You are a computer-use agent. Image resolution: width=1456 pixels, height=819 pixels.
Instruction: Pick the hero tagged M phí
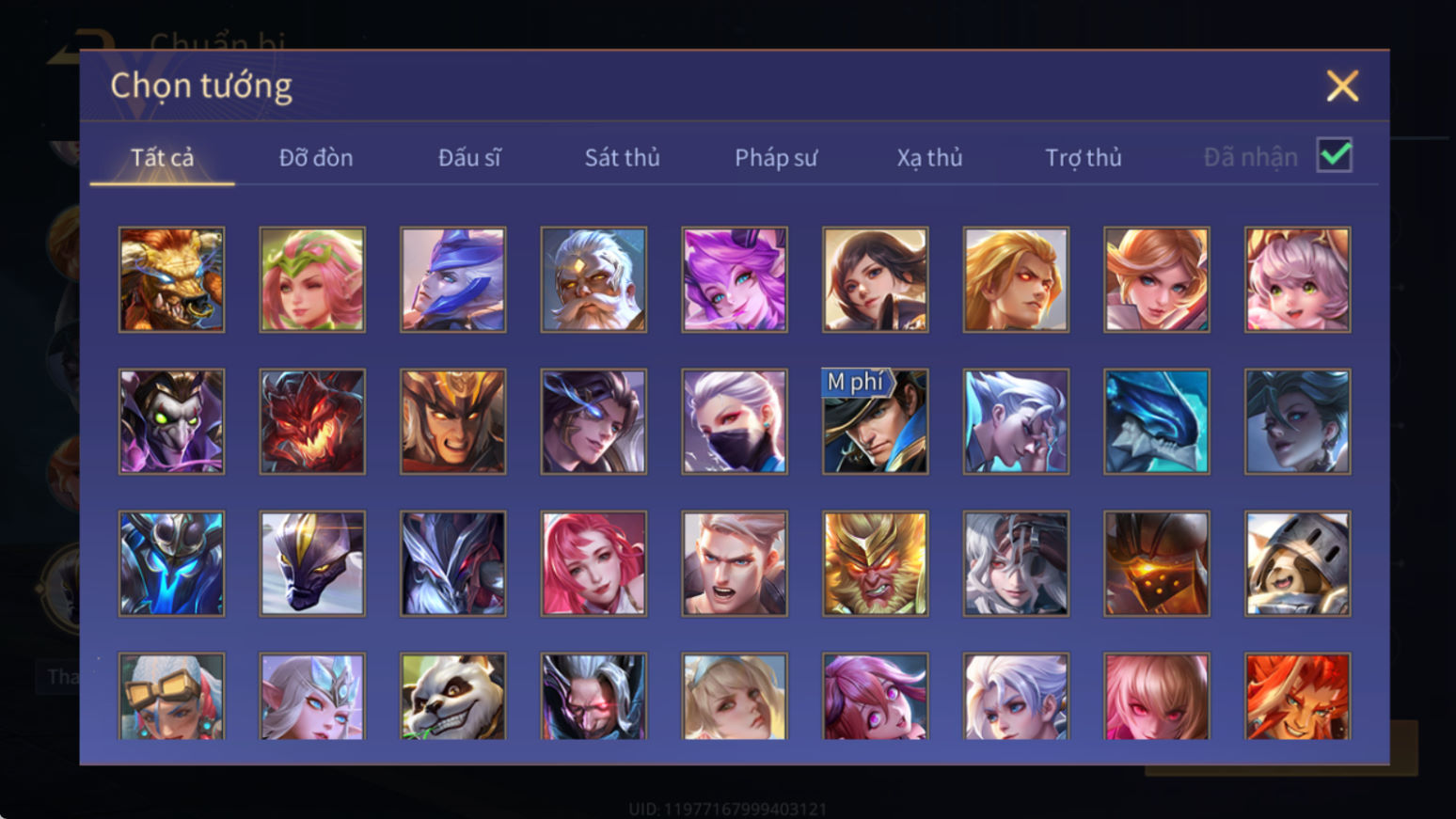[x=875, y=421]
